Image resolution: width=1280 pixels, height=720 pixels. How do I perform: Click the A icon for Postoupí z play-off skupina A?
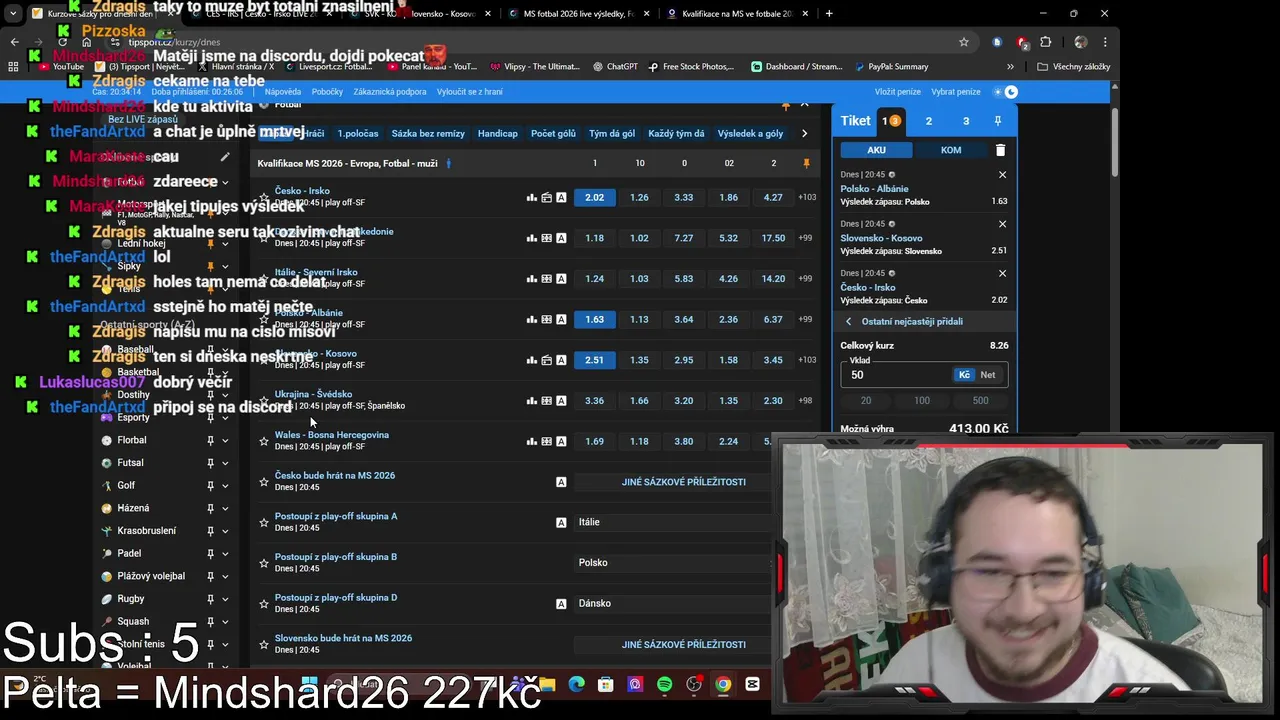coord(561,522)
